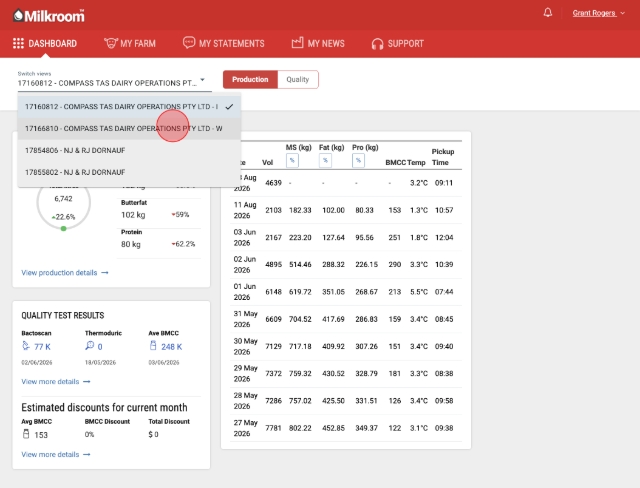Open the My News section

tap(318, 43)
